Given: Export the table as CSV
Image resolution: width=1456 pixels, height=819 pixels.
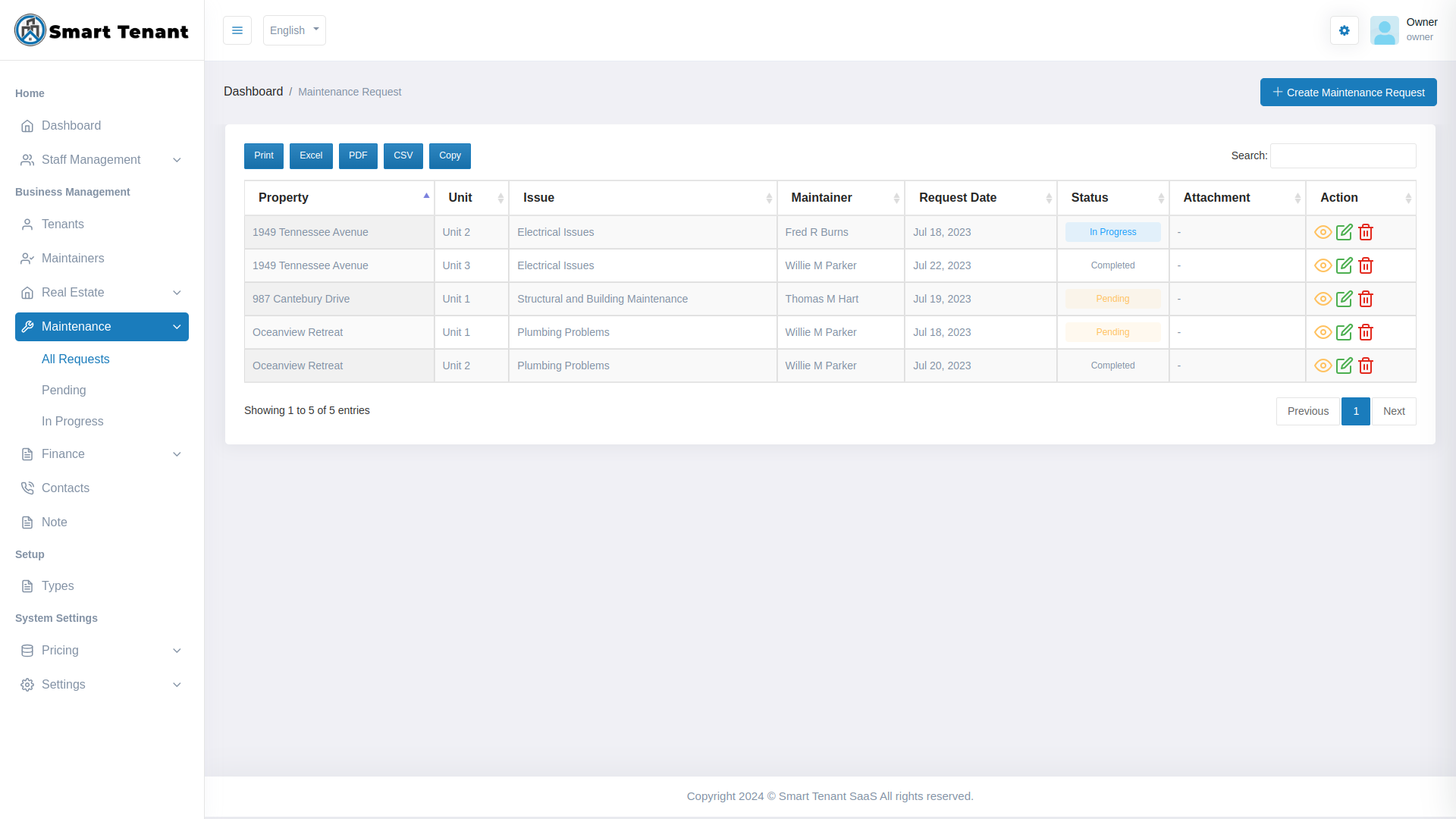Looking at the screenshot, I should coord(403,155).
